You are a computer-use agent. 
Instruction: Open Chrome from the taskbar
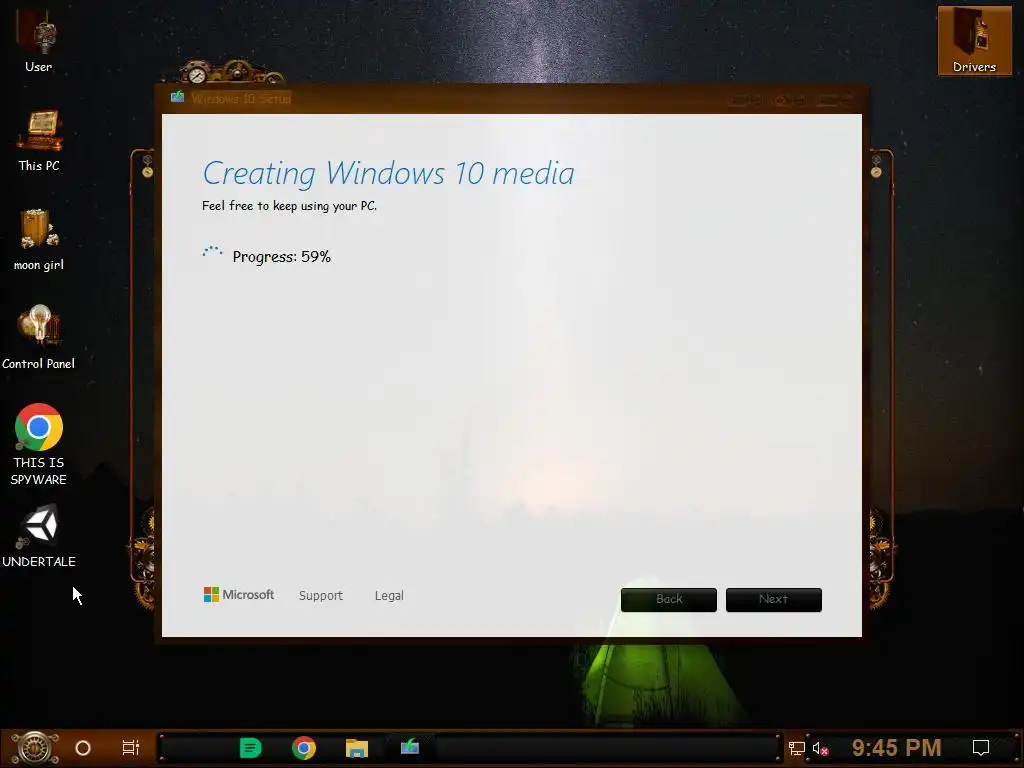304,748
